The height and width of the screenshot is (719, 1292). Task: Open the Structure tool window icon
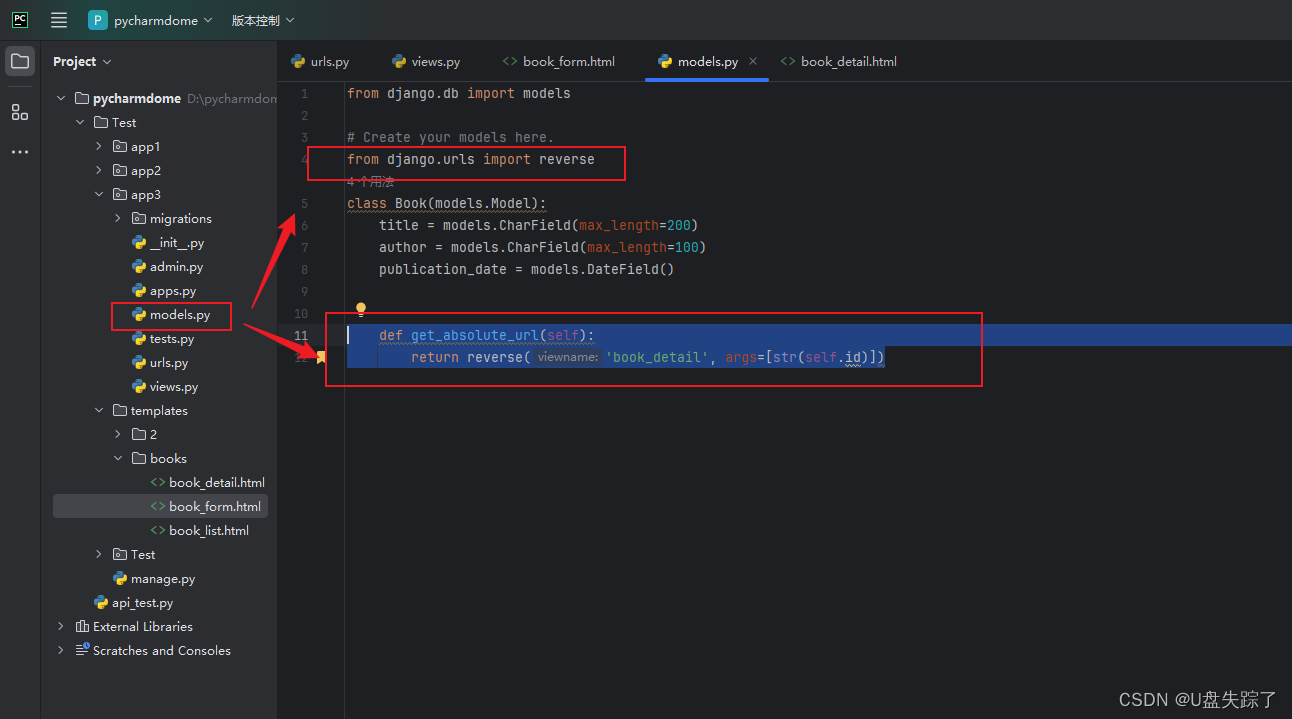(x=20, y=112)
